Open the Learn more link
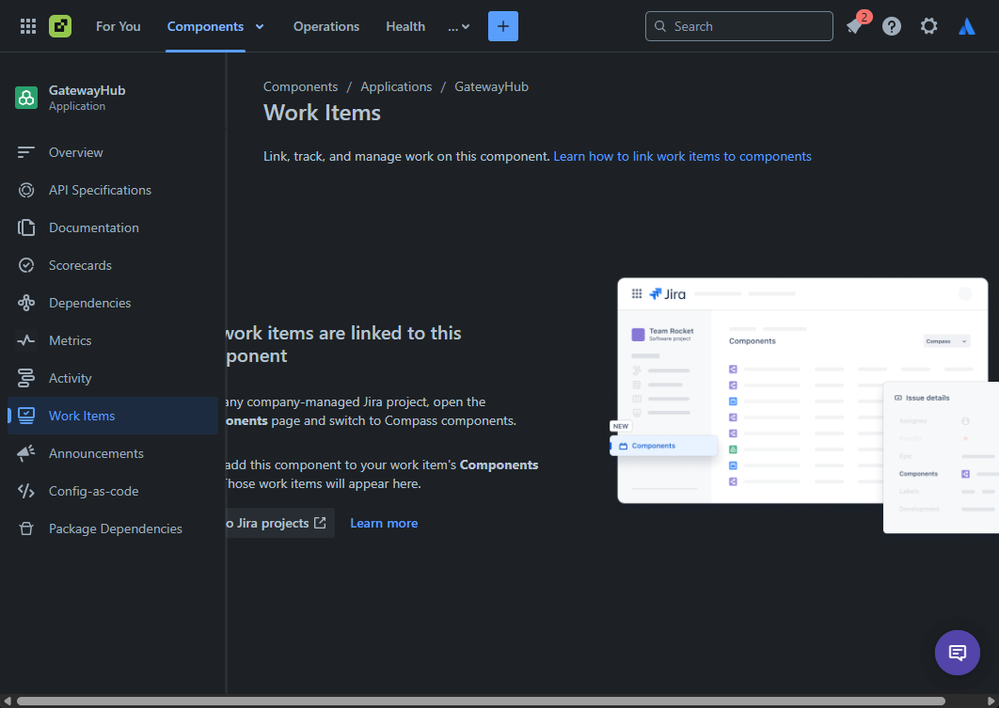 pos(384,523)
